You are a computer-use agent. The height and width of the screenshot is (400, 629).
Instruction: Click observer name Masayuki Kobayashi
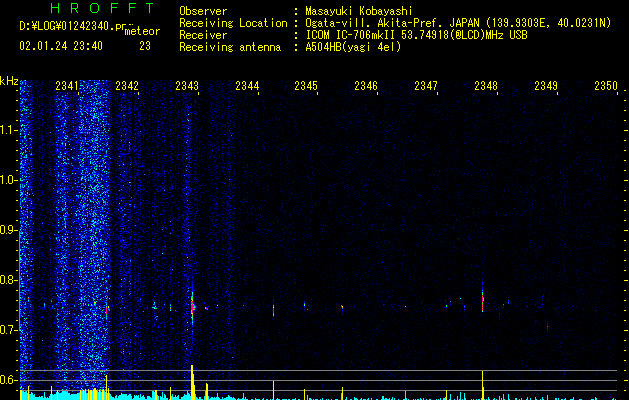pos(359,11)
